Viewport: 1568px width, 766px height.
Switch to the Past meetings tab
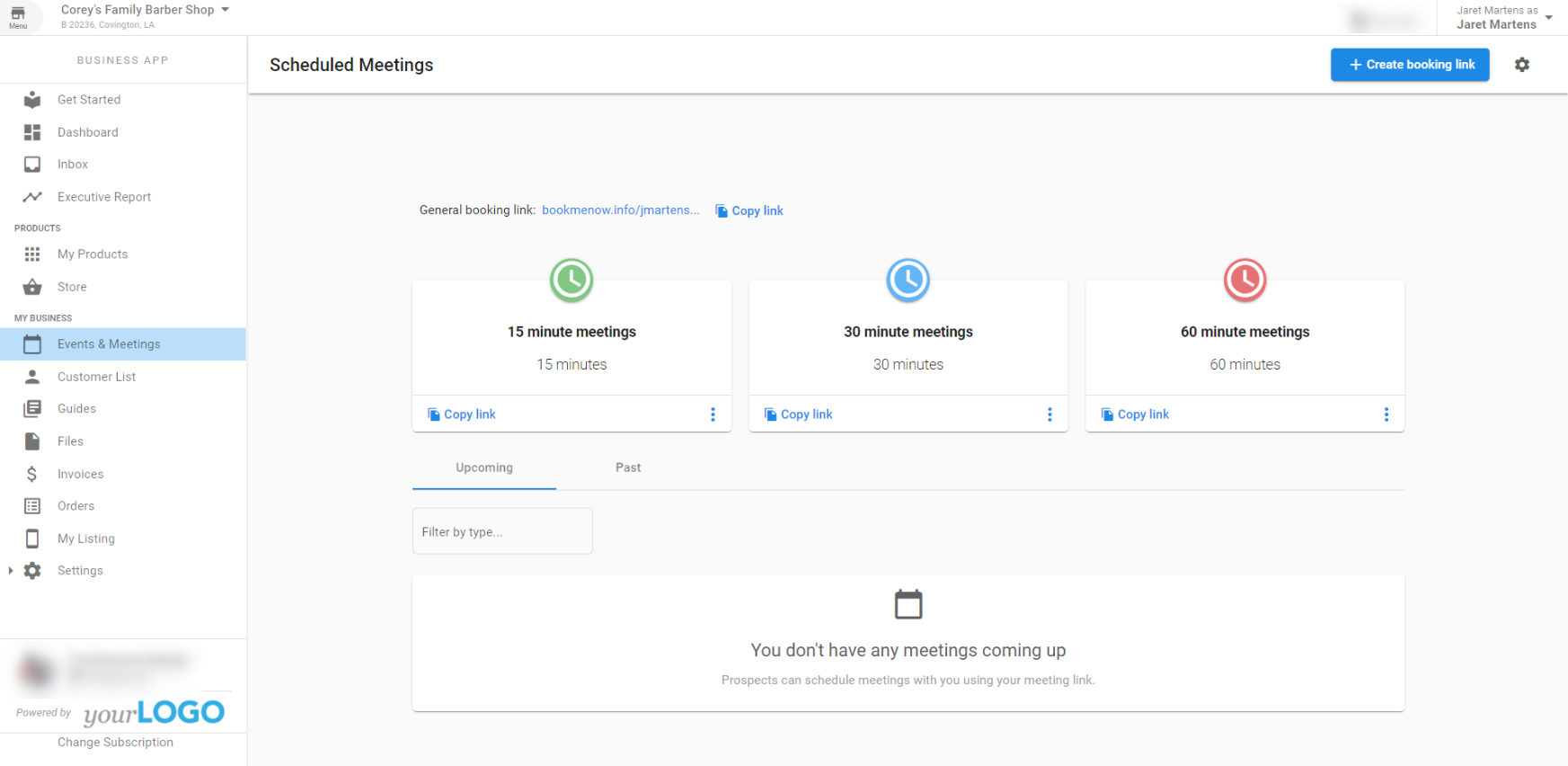pos(627,468)
